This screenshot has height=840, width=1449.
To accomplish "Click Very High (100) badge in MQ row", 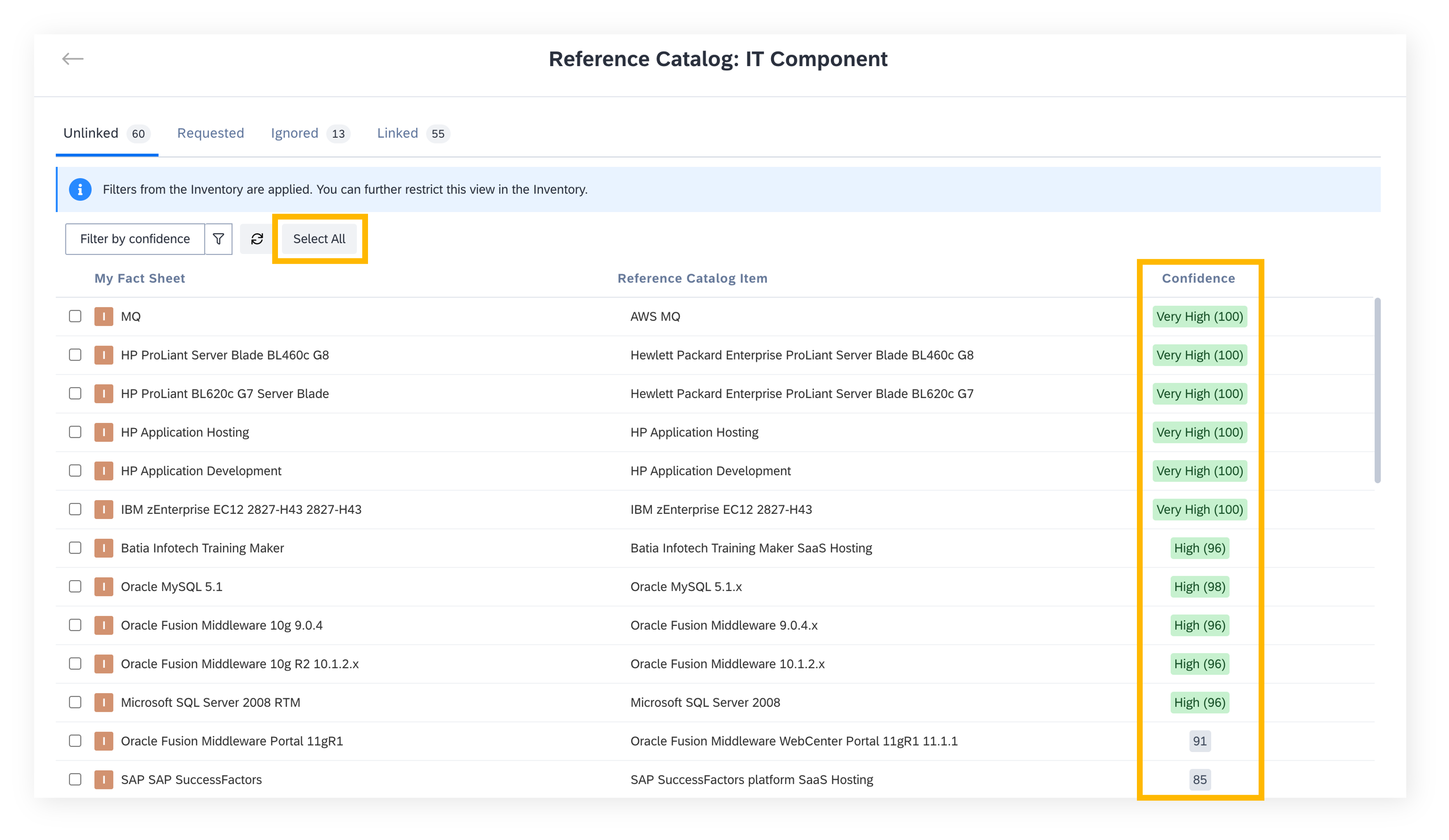I will (x=1199, y=316).
